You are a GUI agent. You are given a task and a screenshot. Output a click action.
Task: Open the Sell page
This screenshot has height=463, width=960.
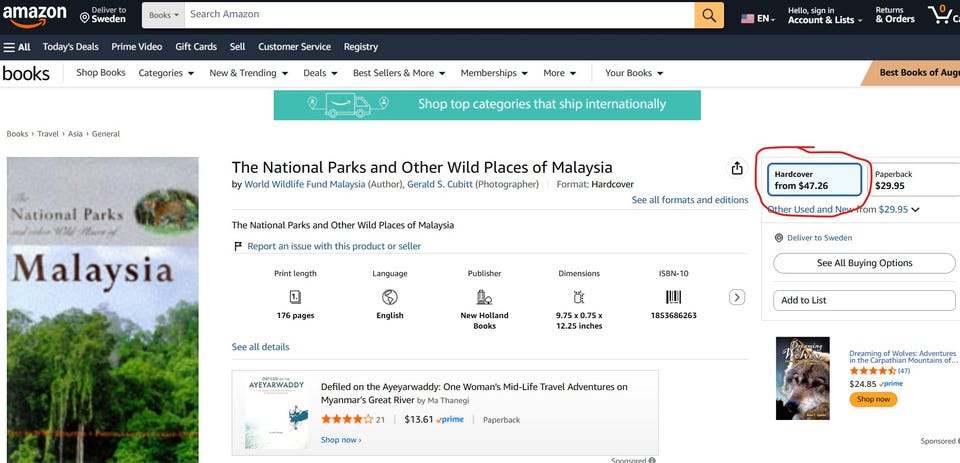click(x=238, y=47)
